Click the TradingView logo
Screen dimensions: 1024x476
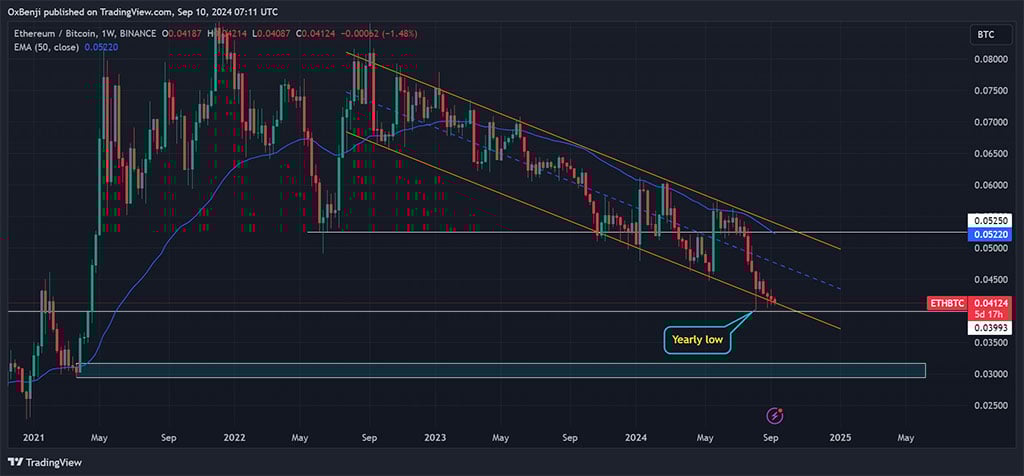(45, 462)
